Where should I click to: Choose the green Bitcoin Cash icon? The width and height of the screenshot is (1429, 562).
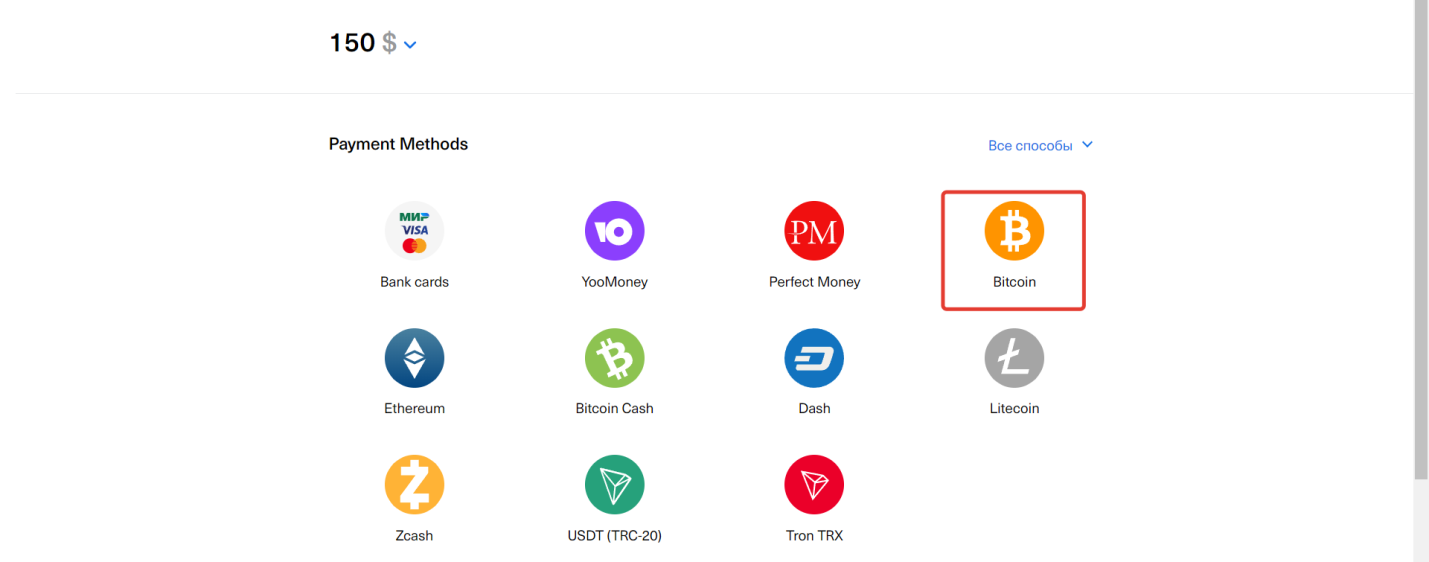(x=614, y=358)
